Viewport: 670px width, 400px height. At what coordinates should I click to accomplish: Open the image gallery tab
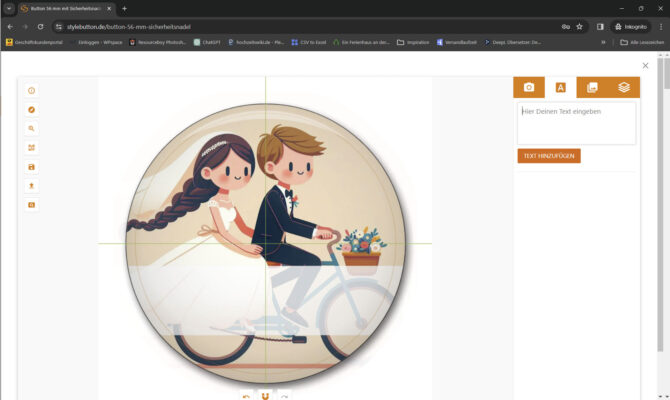[592, 88]
